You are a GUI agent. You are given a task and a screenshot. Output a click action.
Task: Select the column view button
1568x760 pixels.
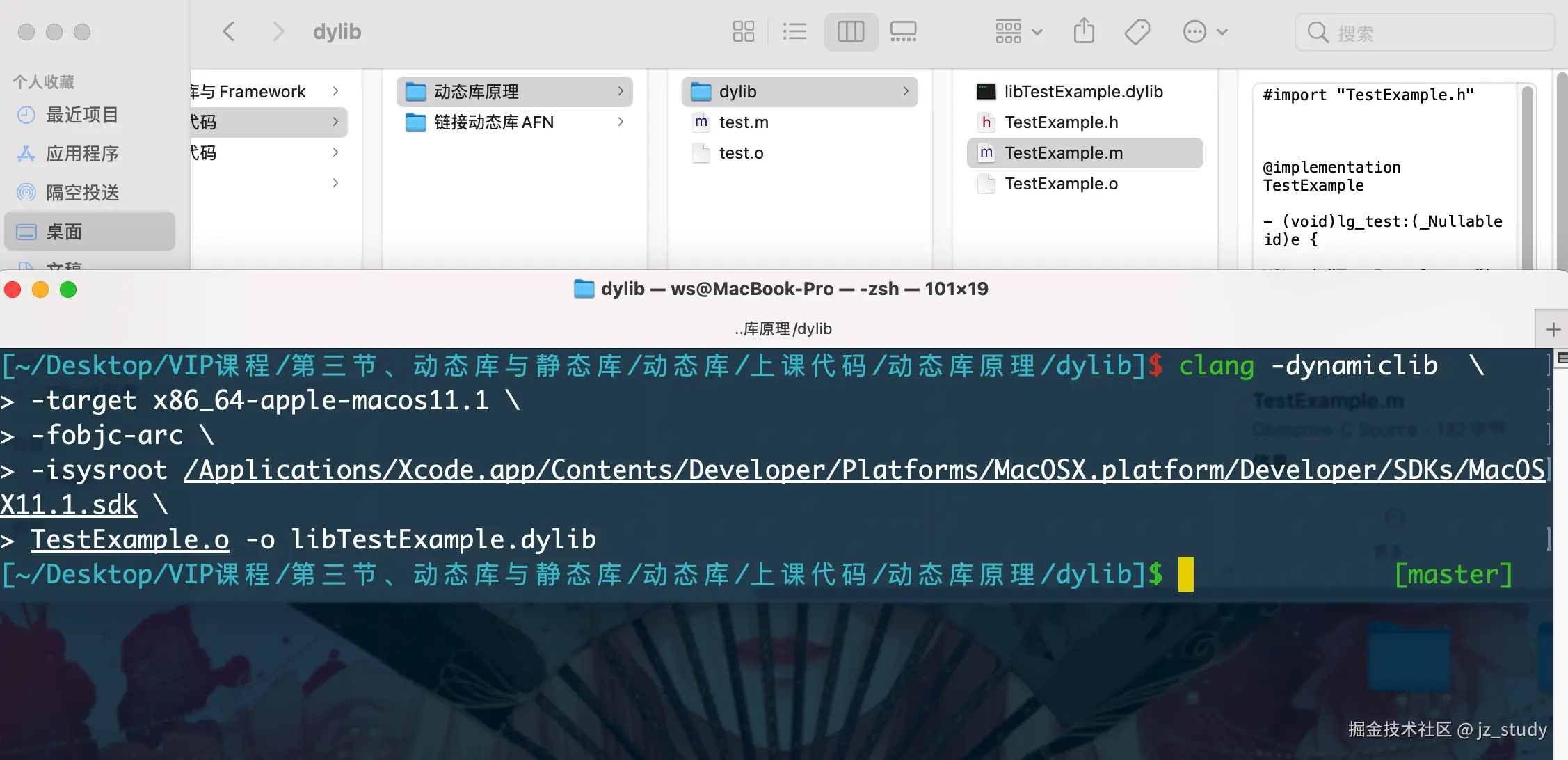850,31
